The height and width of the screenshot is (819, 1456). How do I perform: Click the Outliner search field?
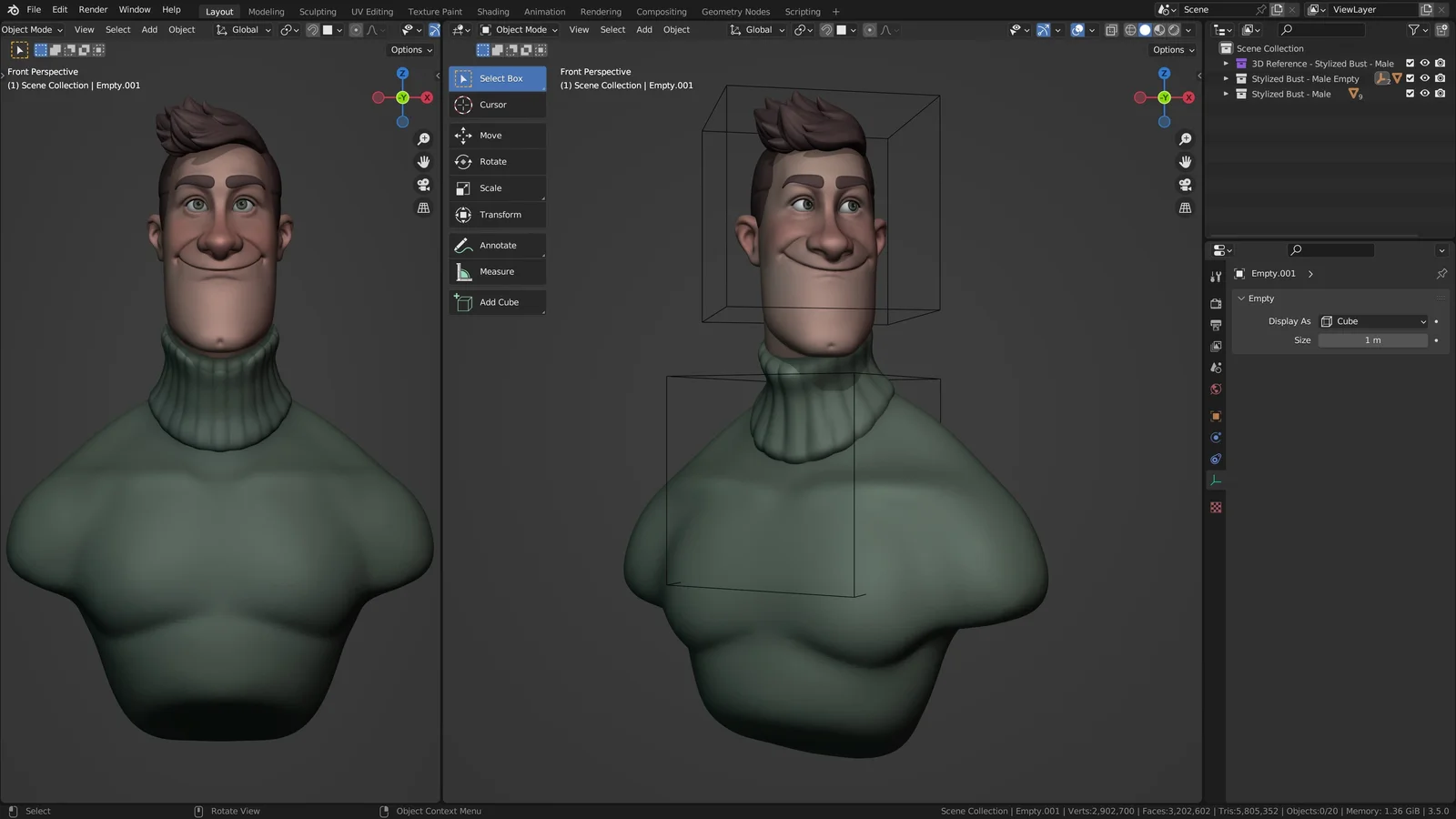tap(1324, 29)
